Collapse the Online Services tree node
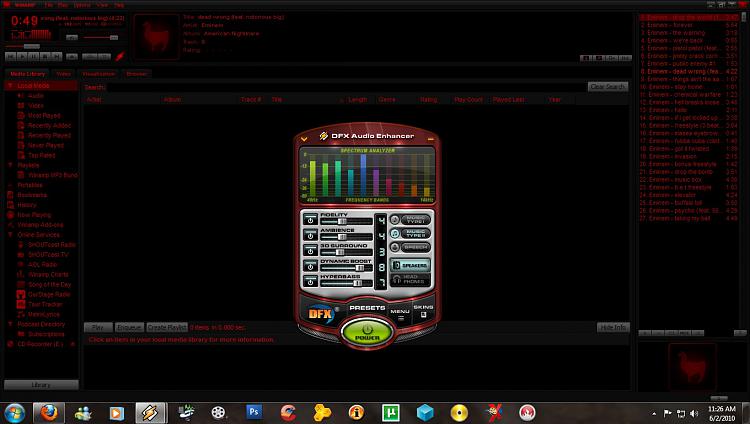This screenshot has width=750, height=424. coord(10,235)
